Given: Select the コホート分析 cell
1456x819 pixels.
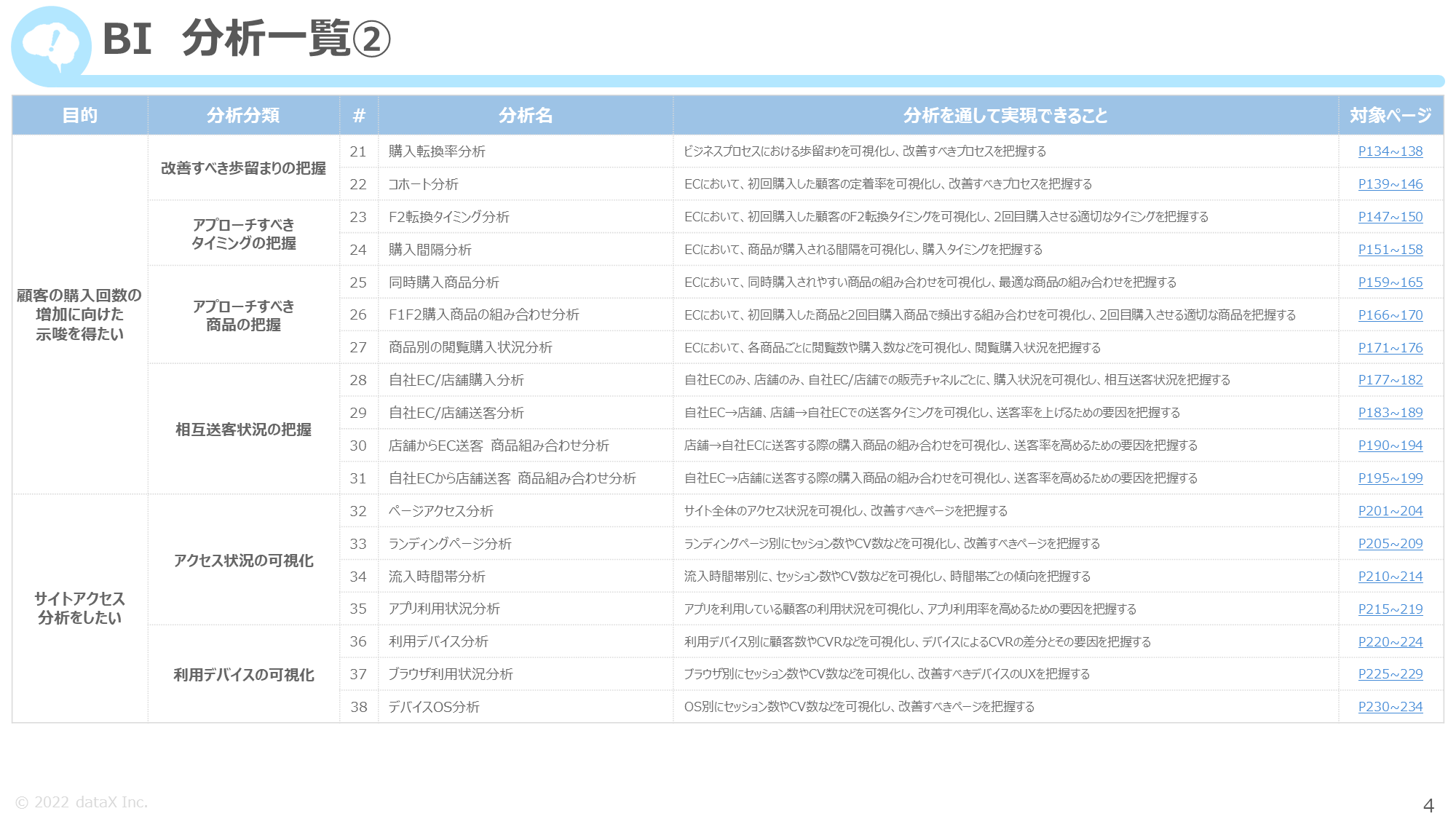Looking at the screenshot, I should (526, 184).
